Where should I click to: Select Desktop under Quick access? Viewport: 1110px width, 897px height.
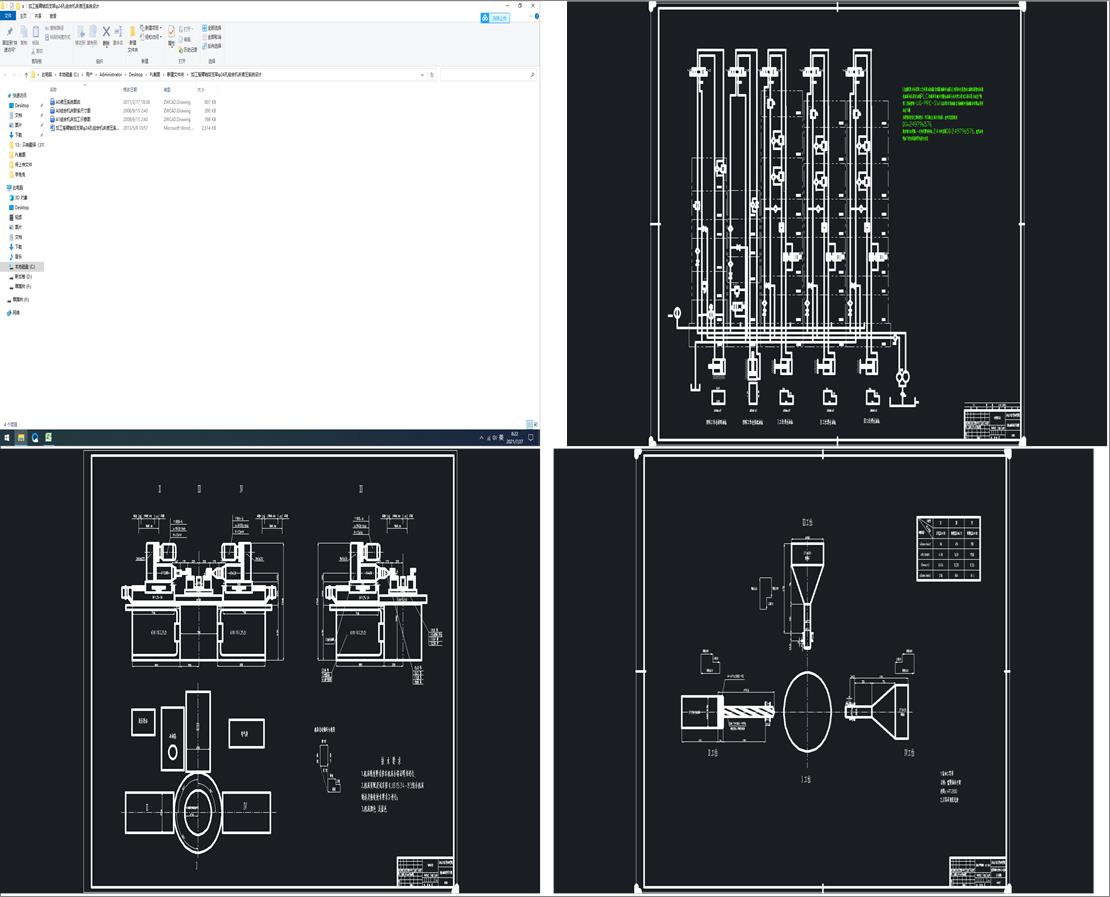pyautogui.click(x=22, y=105)
